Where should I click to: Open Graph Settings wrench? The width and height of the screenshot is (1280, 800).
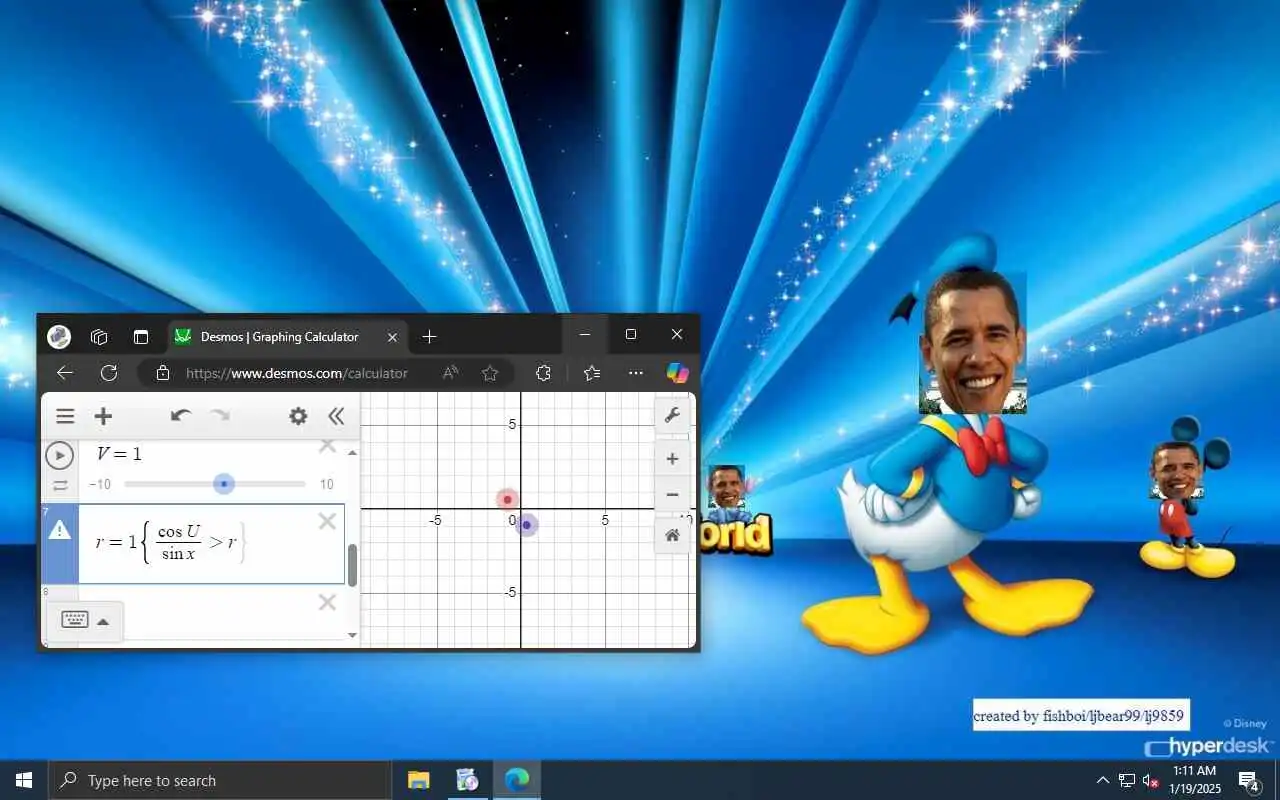click(x=672, y=416)
